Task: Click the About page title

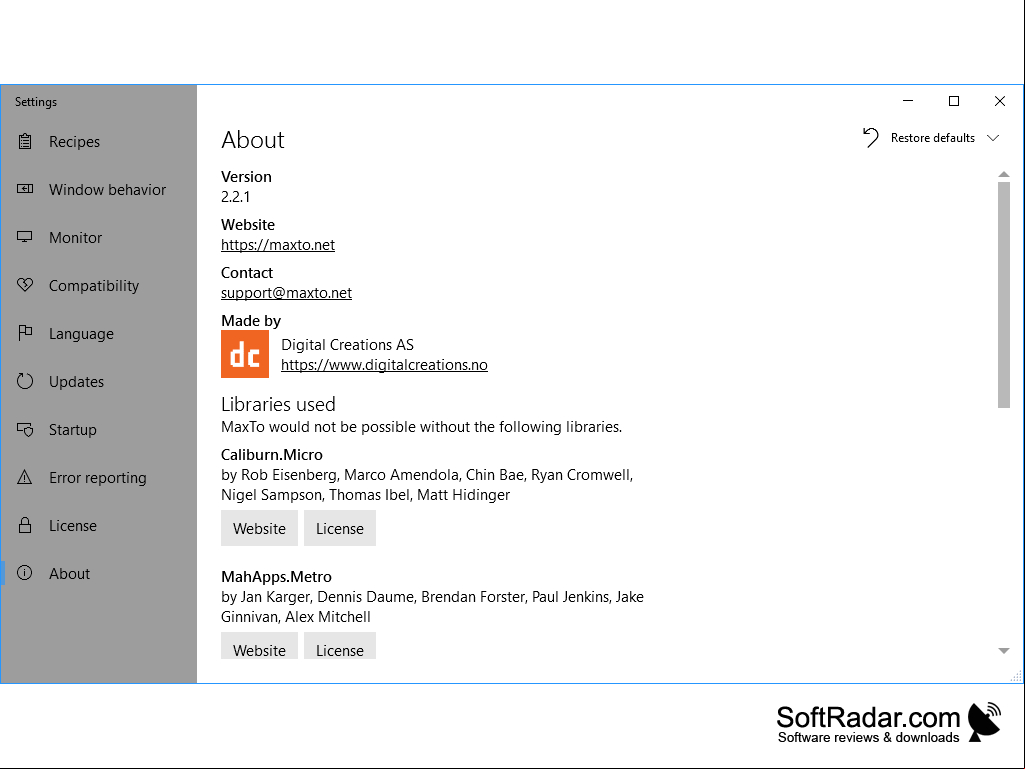Action: 253,140
